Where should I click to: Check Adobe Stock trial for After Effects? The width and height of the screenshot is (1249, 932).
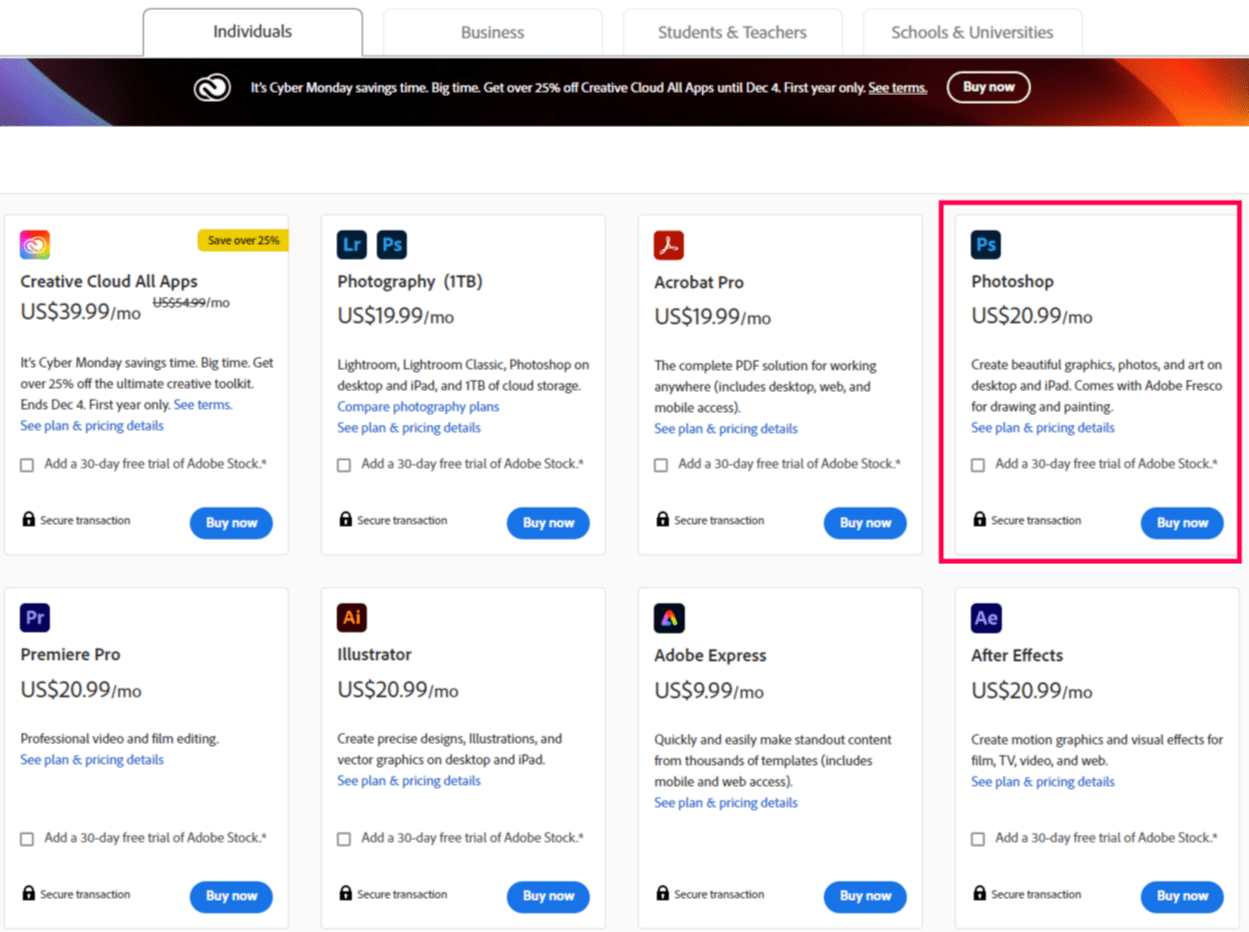point(978,839)
